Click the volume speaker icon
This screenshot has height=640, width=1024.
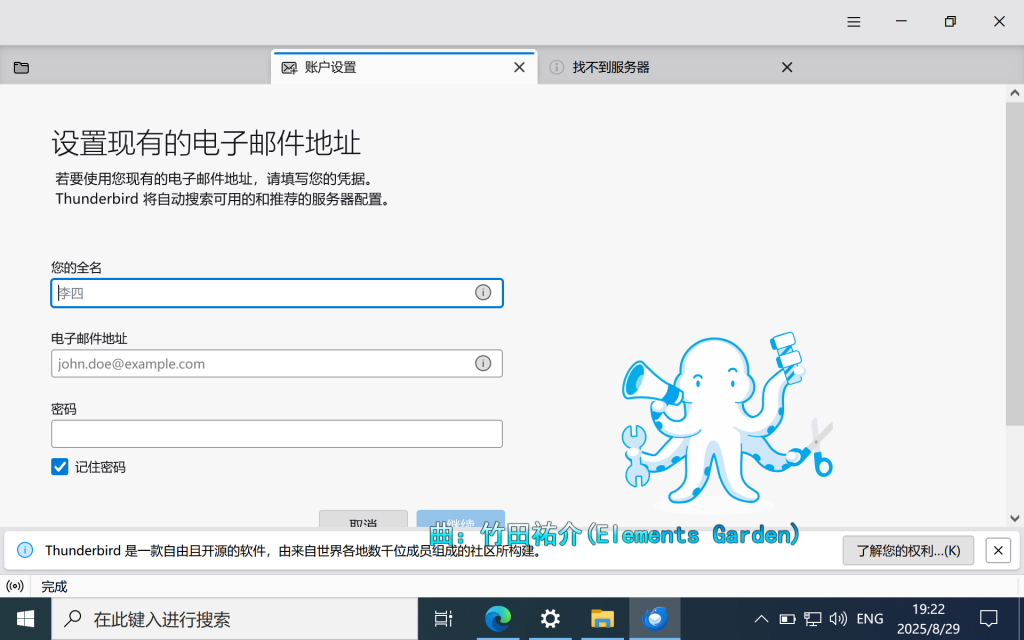(838, 618)
